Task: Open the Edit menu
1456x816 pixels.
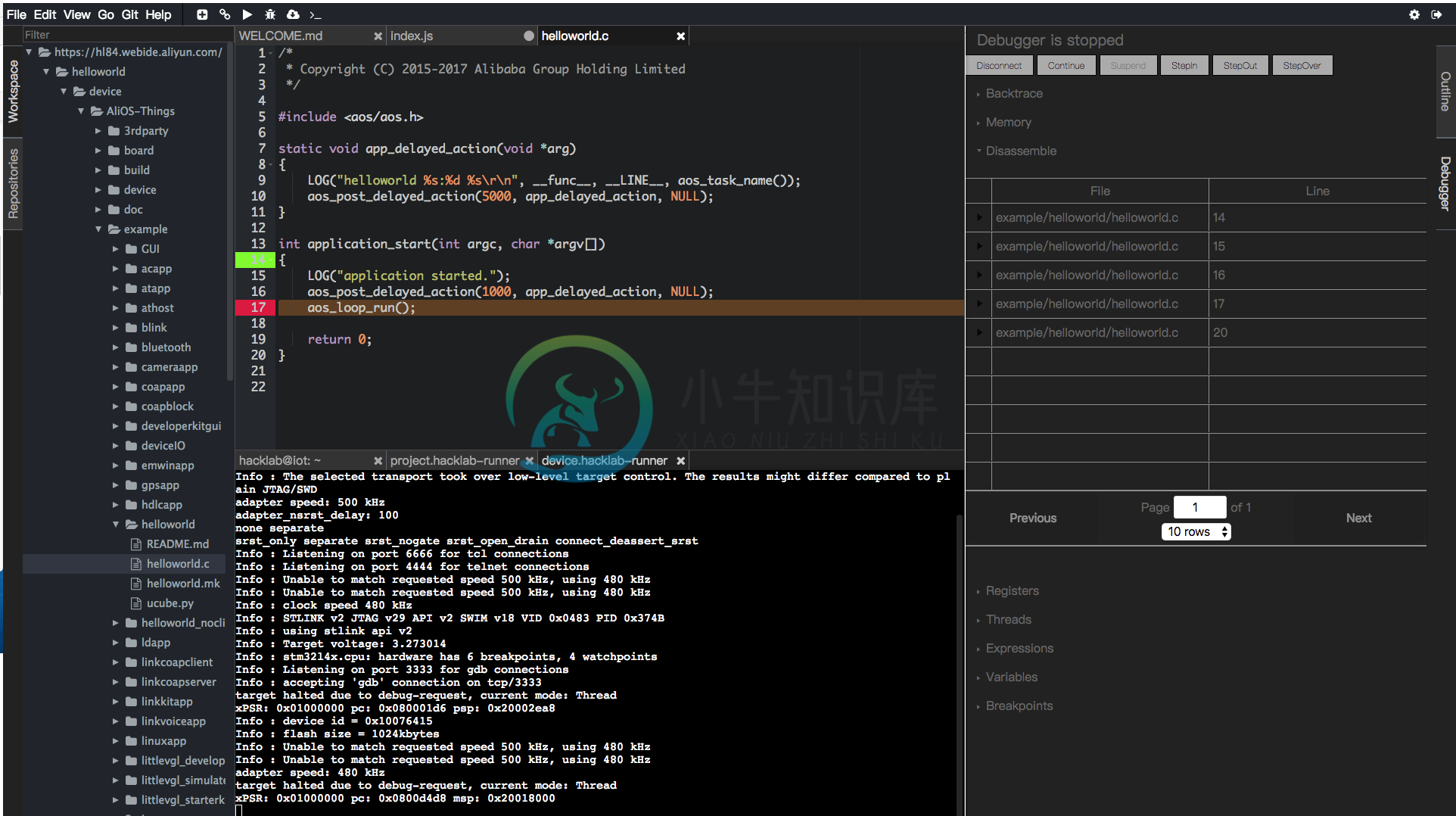Action: coord(45,14)
